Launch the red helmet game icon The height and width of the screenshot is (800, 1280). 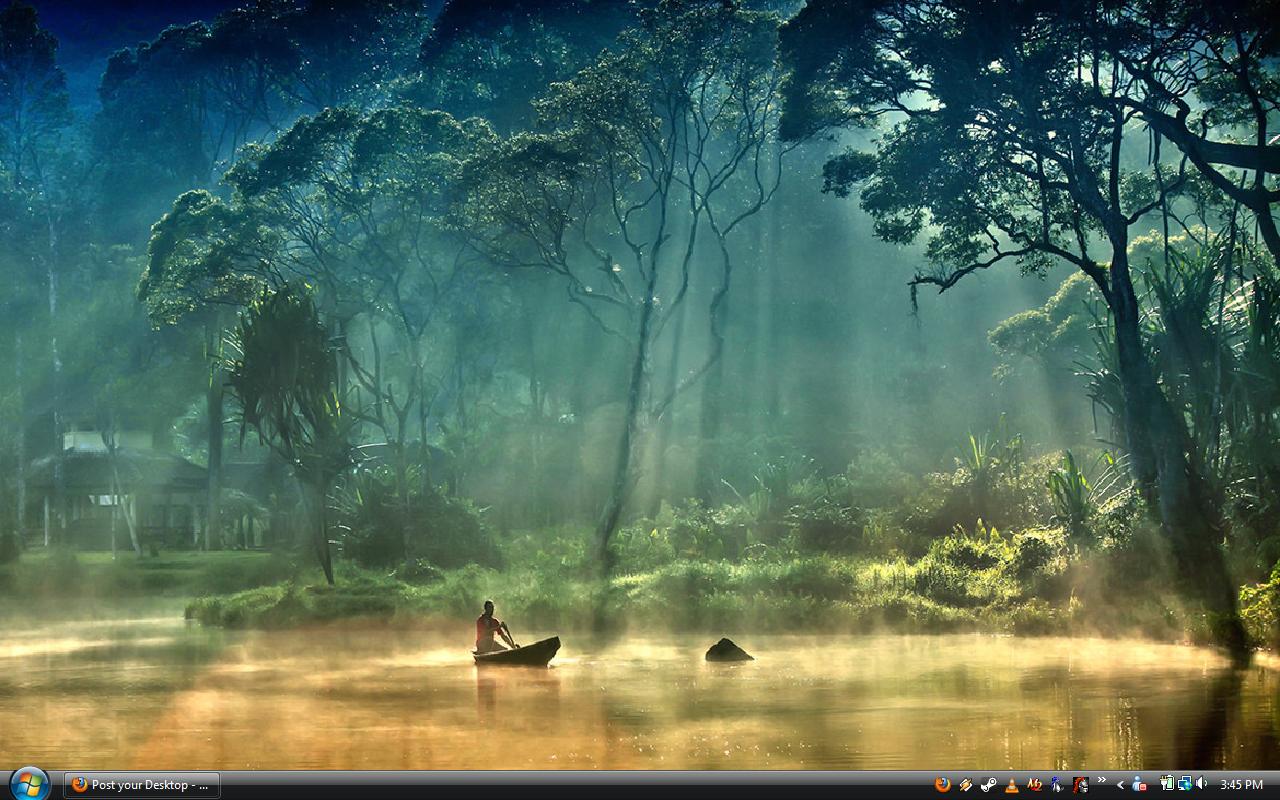coord(1080,785)
